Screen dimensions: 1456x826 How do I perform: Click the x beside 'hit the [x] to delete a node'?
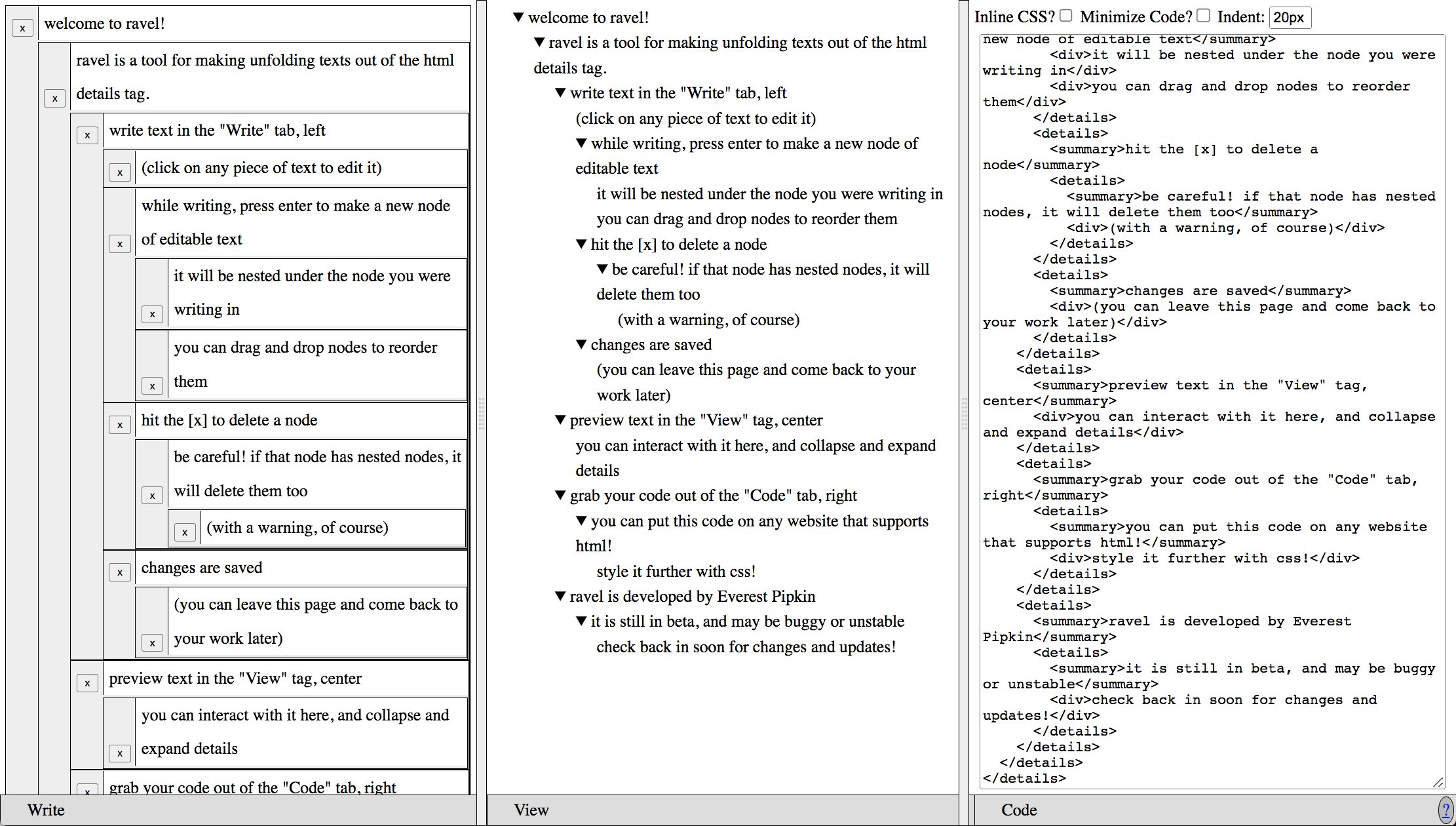click(x=119, y=425)
